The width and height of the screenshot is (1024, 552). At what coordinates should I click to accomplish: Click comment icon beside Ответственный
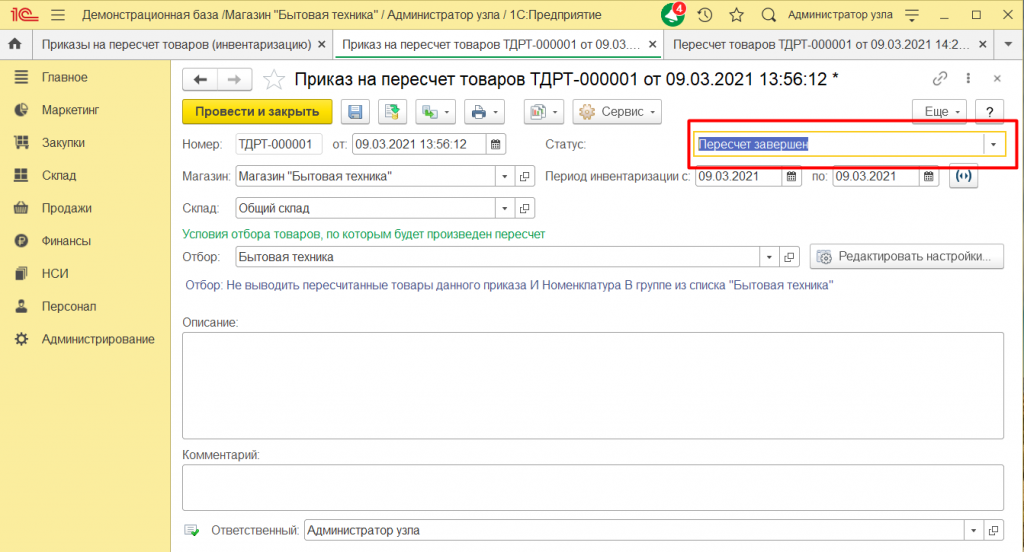pos(191,530)
